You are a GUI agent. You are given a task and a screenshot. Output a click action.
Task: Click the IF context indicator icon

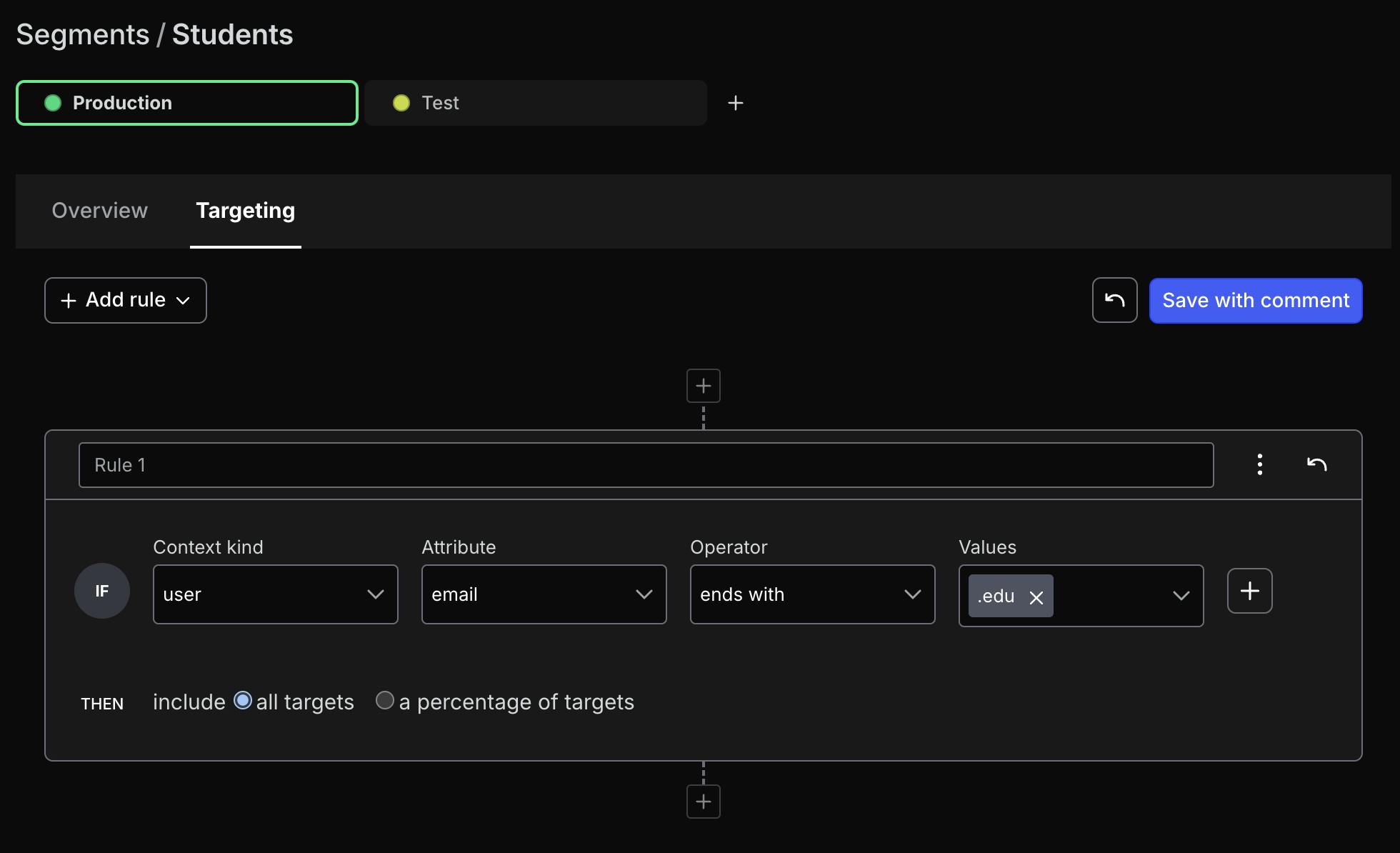point(103,591)
